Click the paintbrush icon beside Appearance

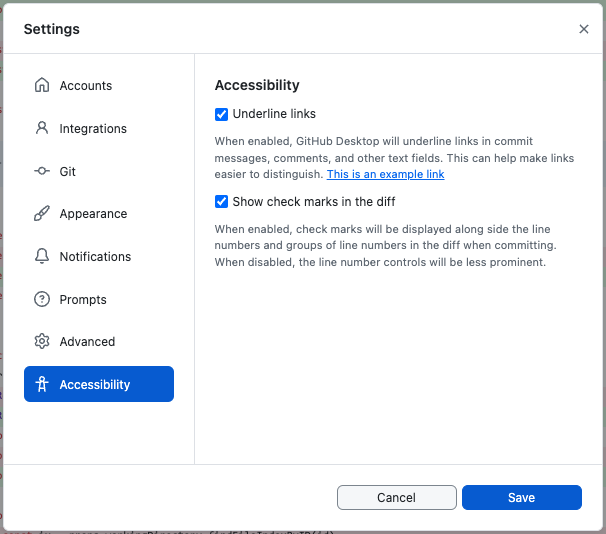[42, 214]
